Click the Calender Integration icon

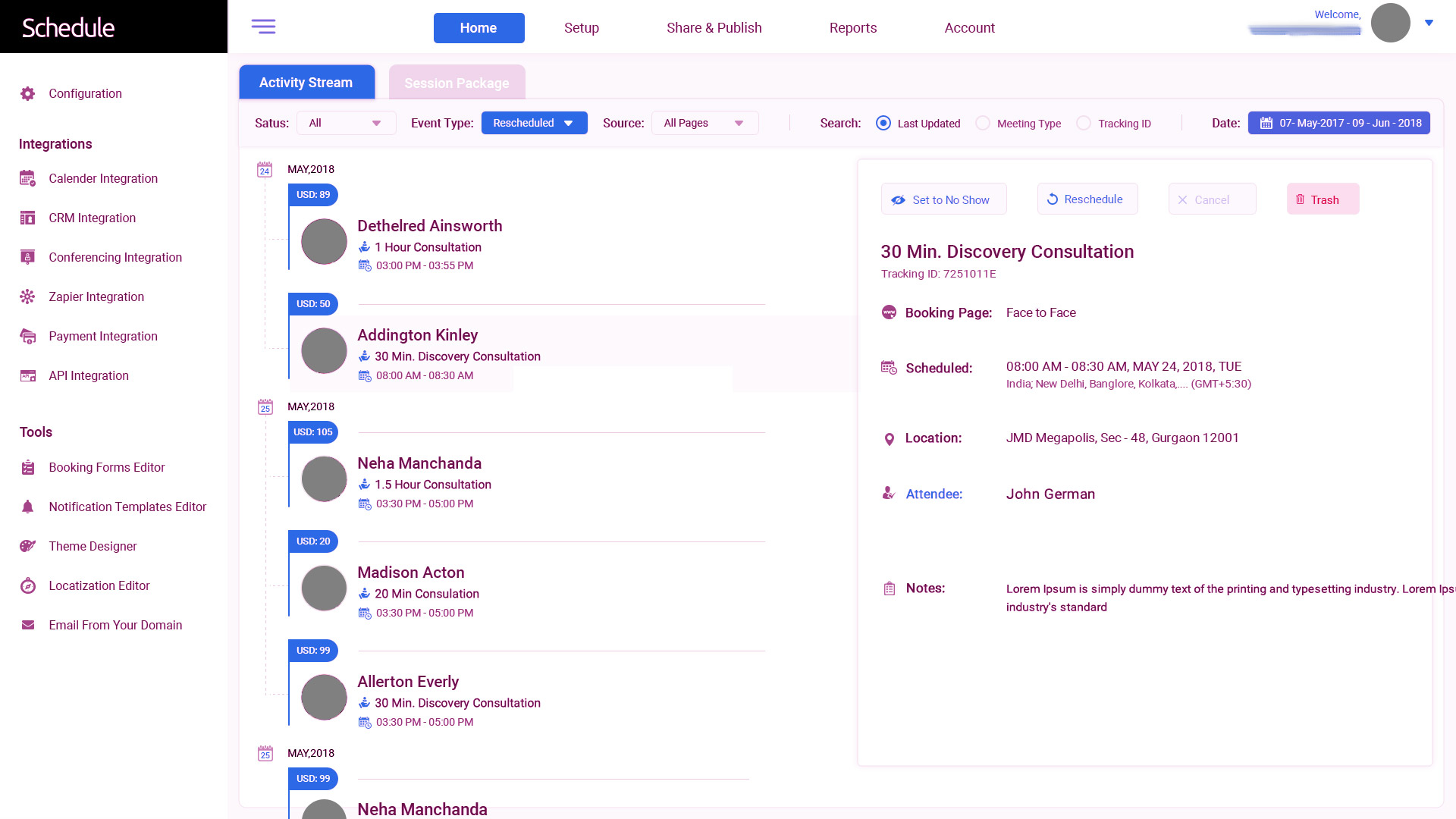pyautogui.click(x=28, y=178)
